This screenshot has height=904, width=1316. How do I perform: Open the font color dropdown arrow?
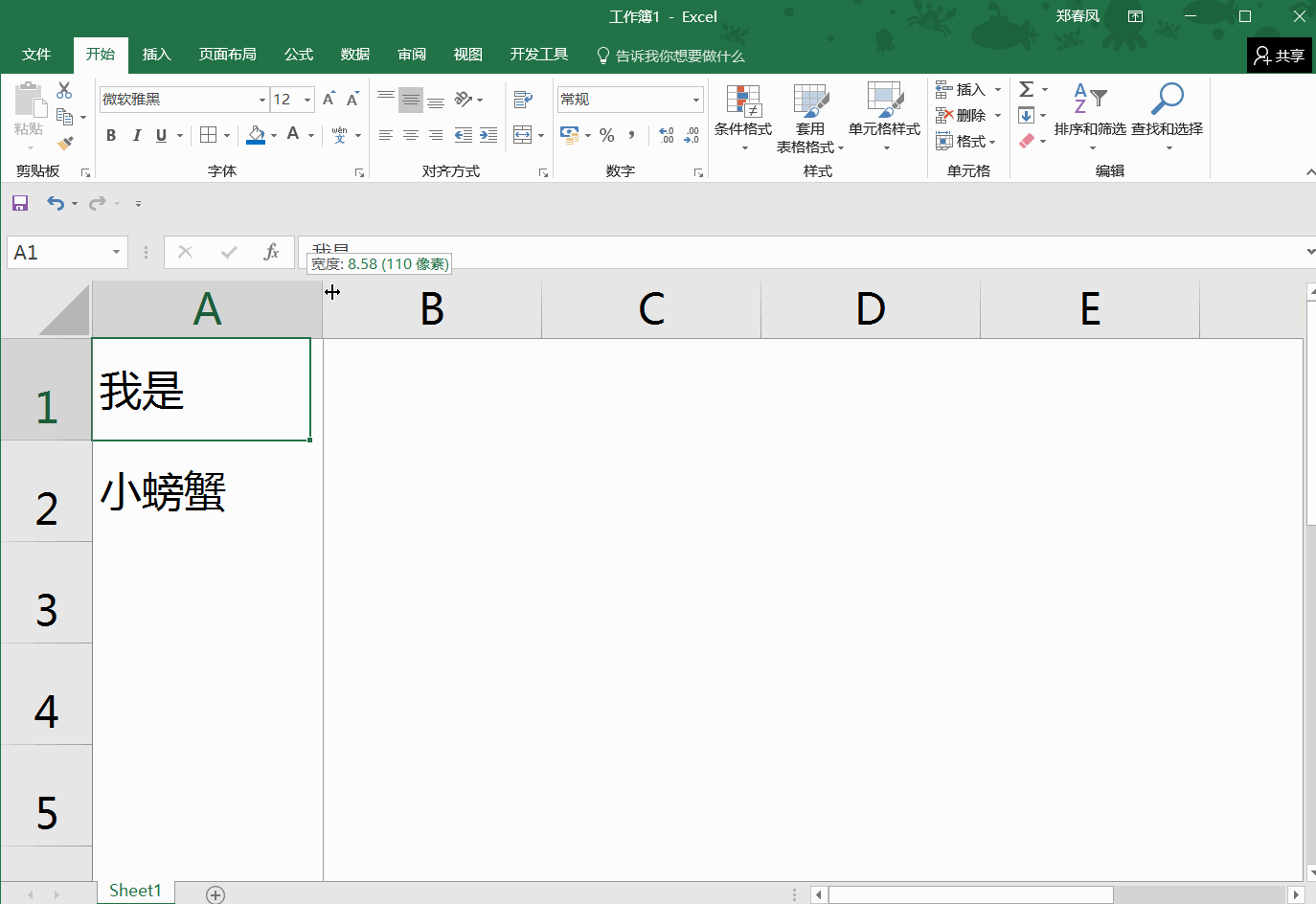(311, 135)
